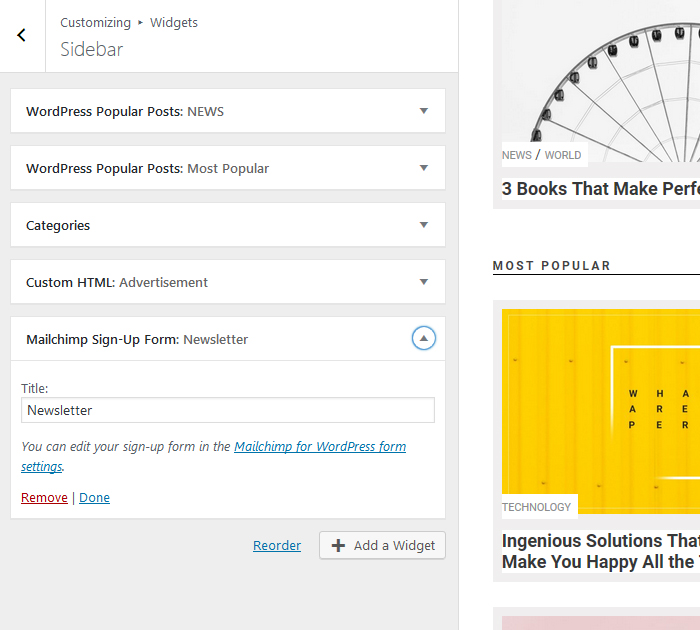The image size is (700, 630).
Task: Click Done on the Mailchimp widget
Action: coord(94,497)
